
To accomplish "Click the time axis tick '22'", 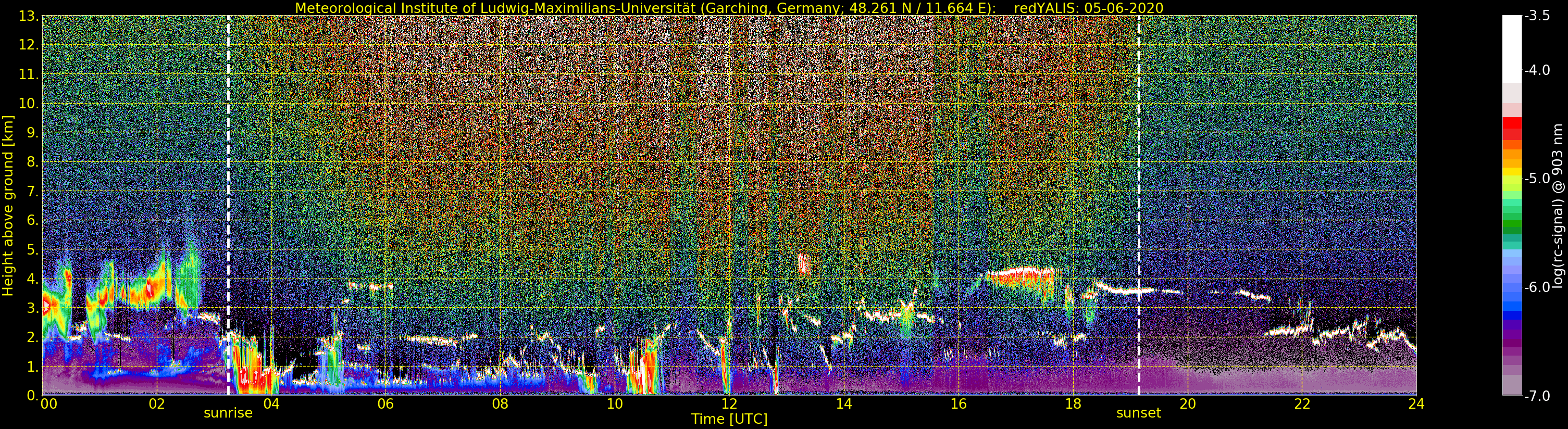I will click(x=1302, y=403).
